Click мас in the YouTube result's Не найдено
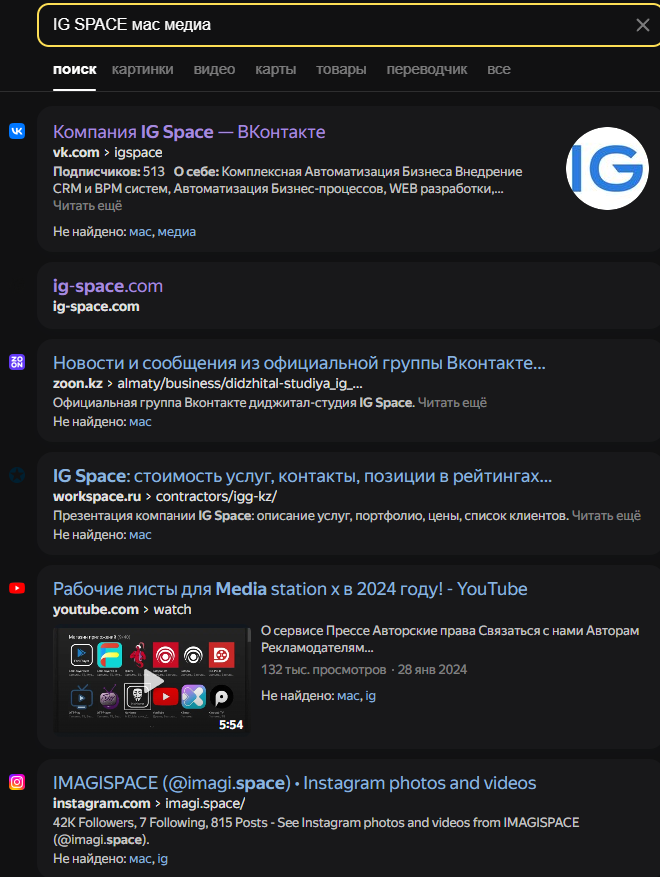Screen dimensions: 660x877 [x=348, y=696]
